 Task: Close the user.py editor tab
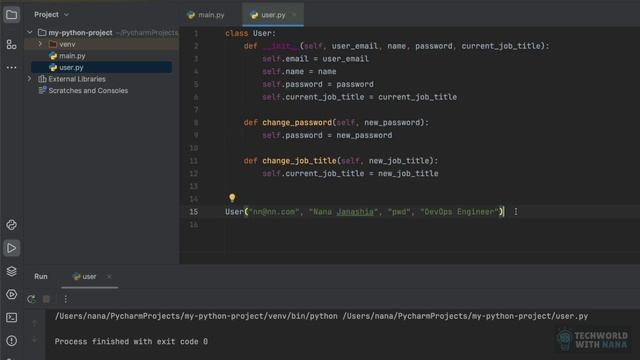point(294,15)
